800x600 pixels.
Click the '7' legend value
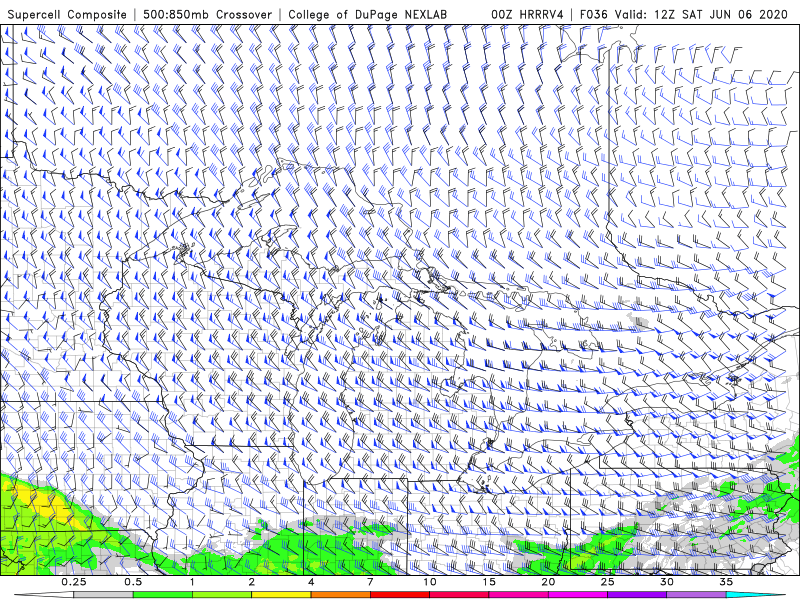[370, 582]
